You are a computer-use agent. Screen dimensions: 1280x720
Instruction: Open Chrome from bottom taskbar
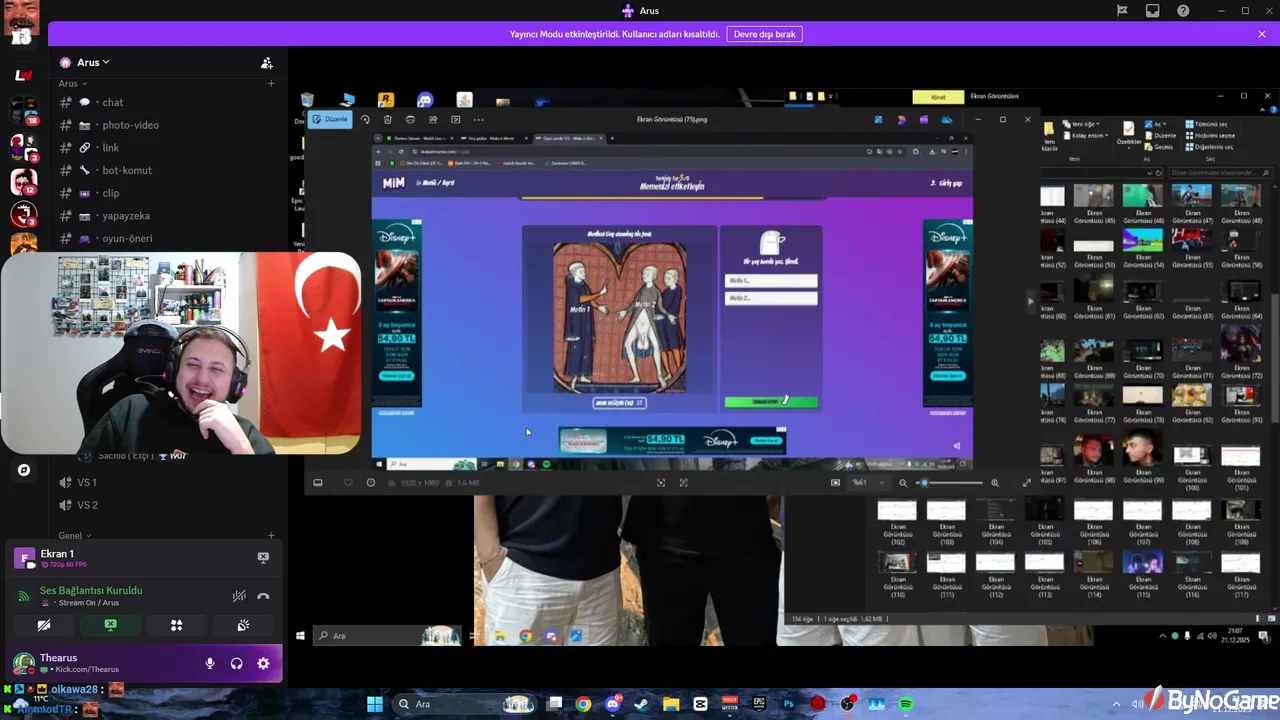click(x=583, y=704)
